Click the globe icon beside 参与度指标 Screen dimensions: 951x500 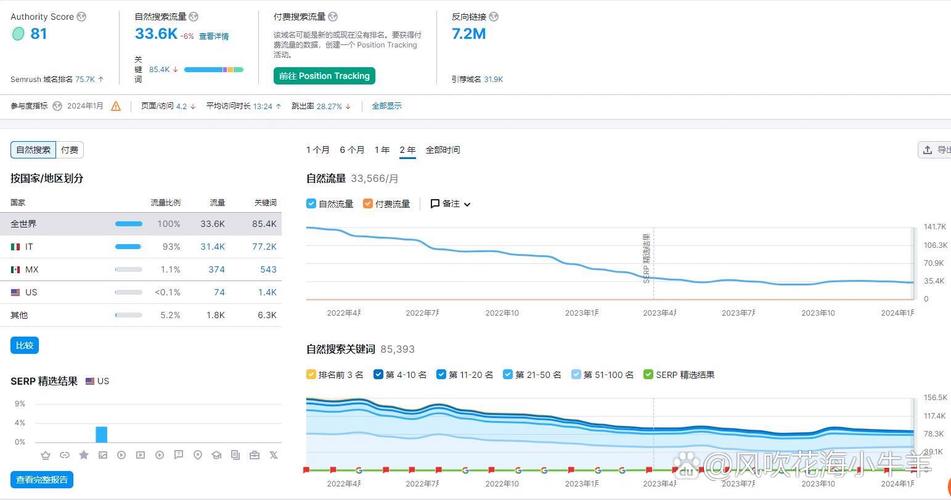[x=57, y=106]
